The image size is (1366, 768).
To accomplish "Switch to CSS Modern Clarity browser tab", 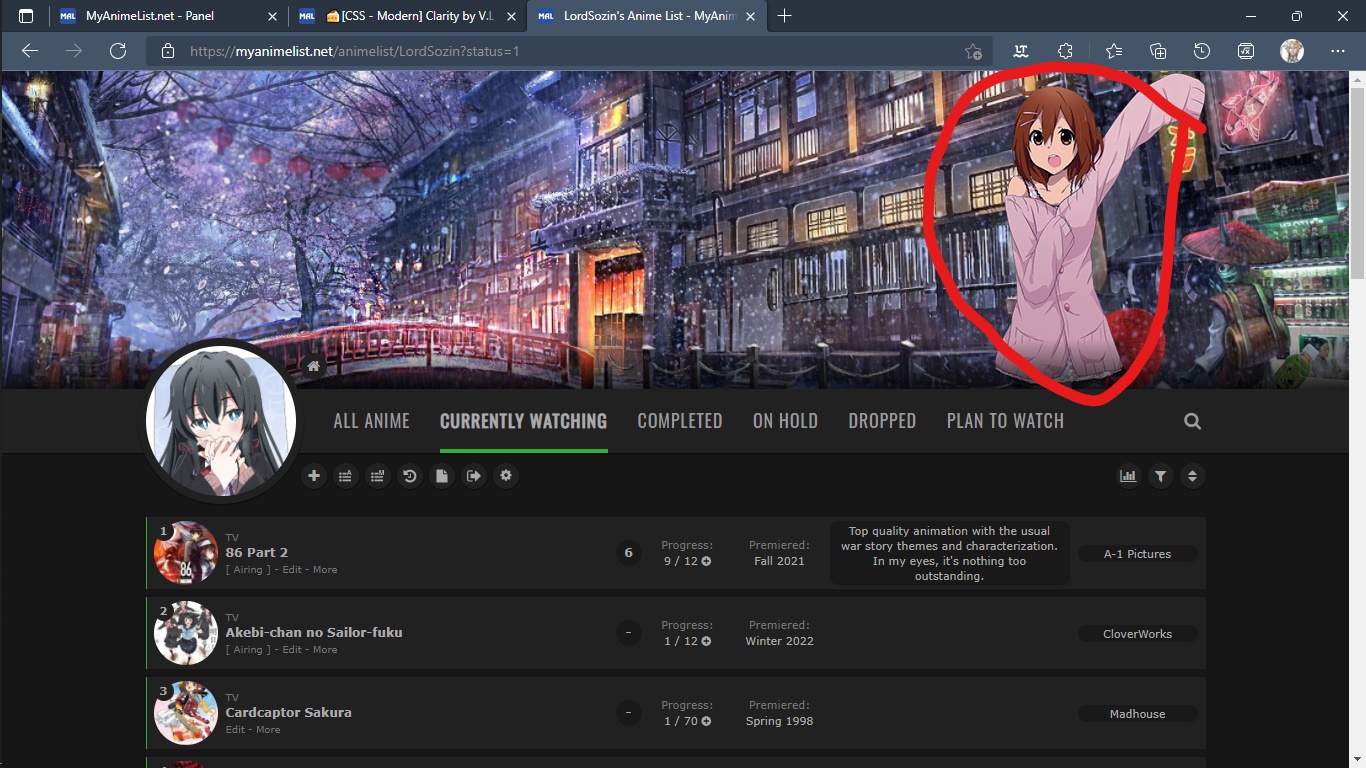I will [408, 16].
